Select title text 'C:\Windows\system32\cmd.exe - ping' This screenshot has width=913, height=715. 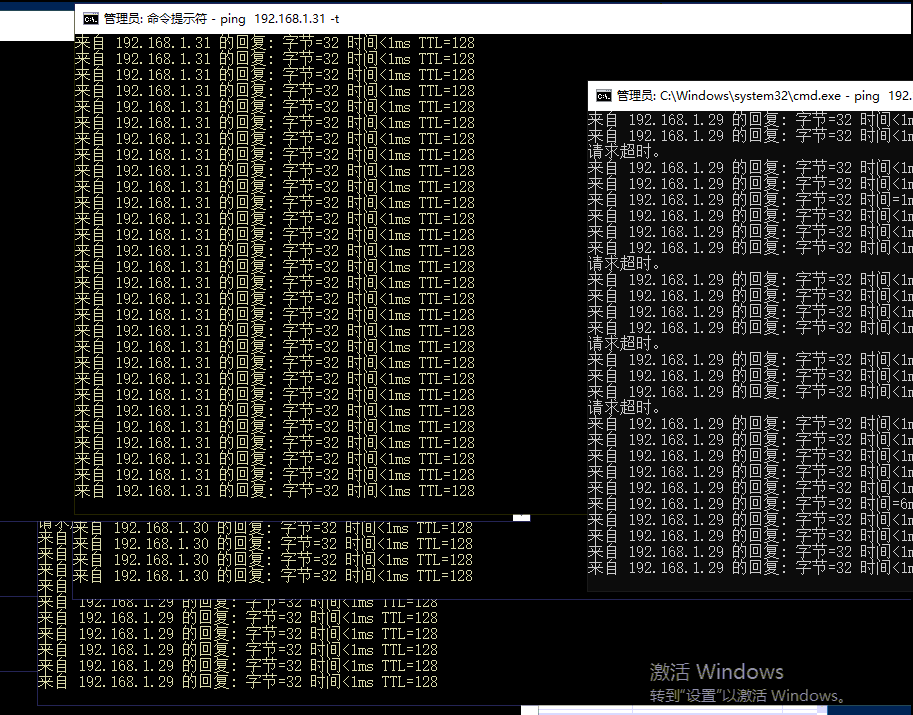tap(769, 96)
